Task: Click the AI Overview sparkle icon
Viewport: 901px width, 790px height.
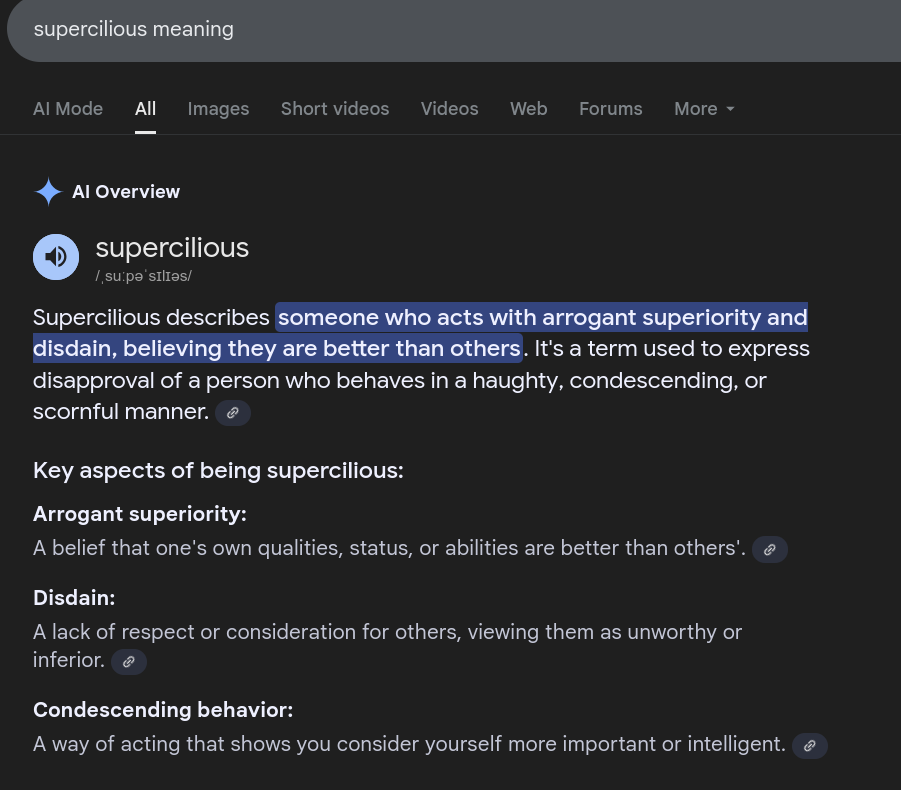Action: point(48,192)
